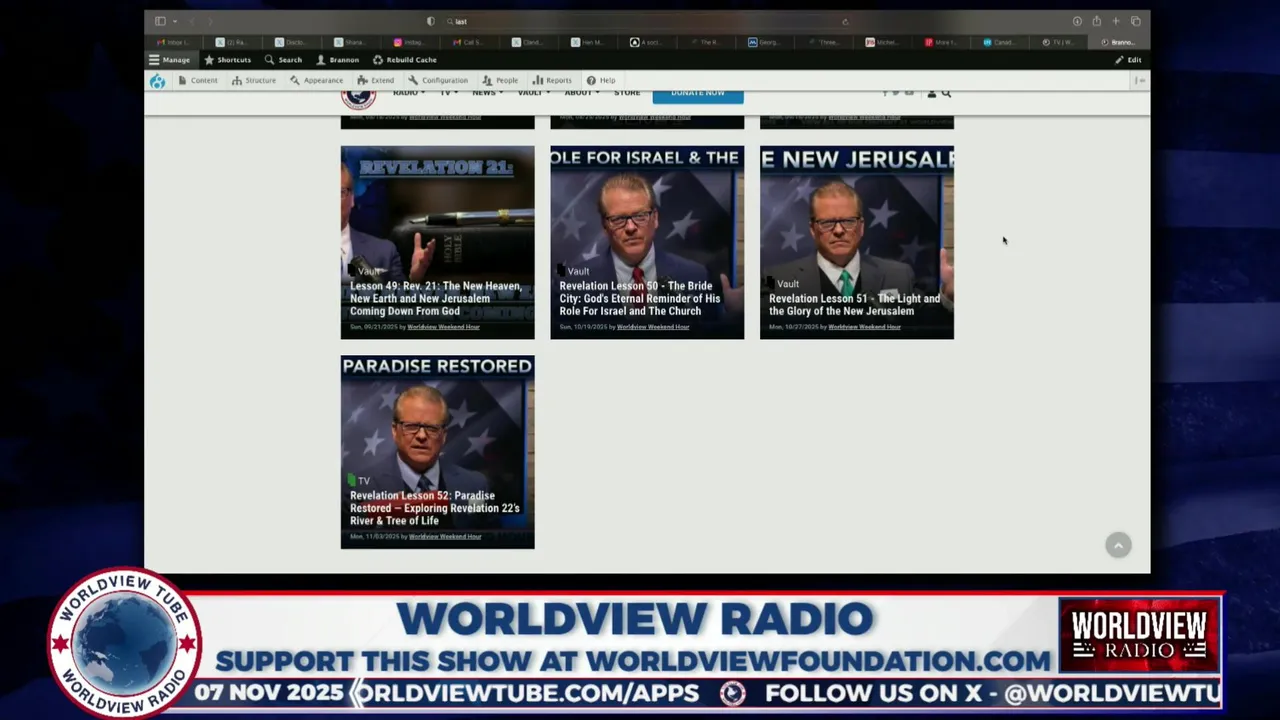Switch to the 'Georg...' browser tab

point(767,42)
